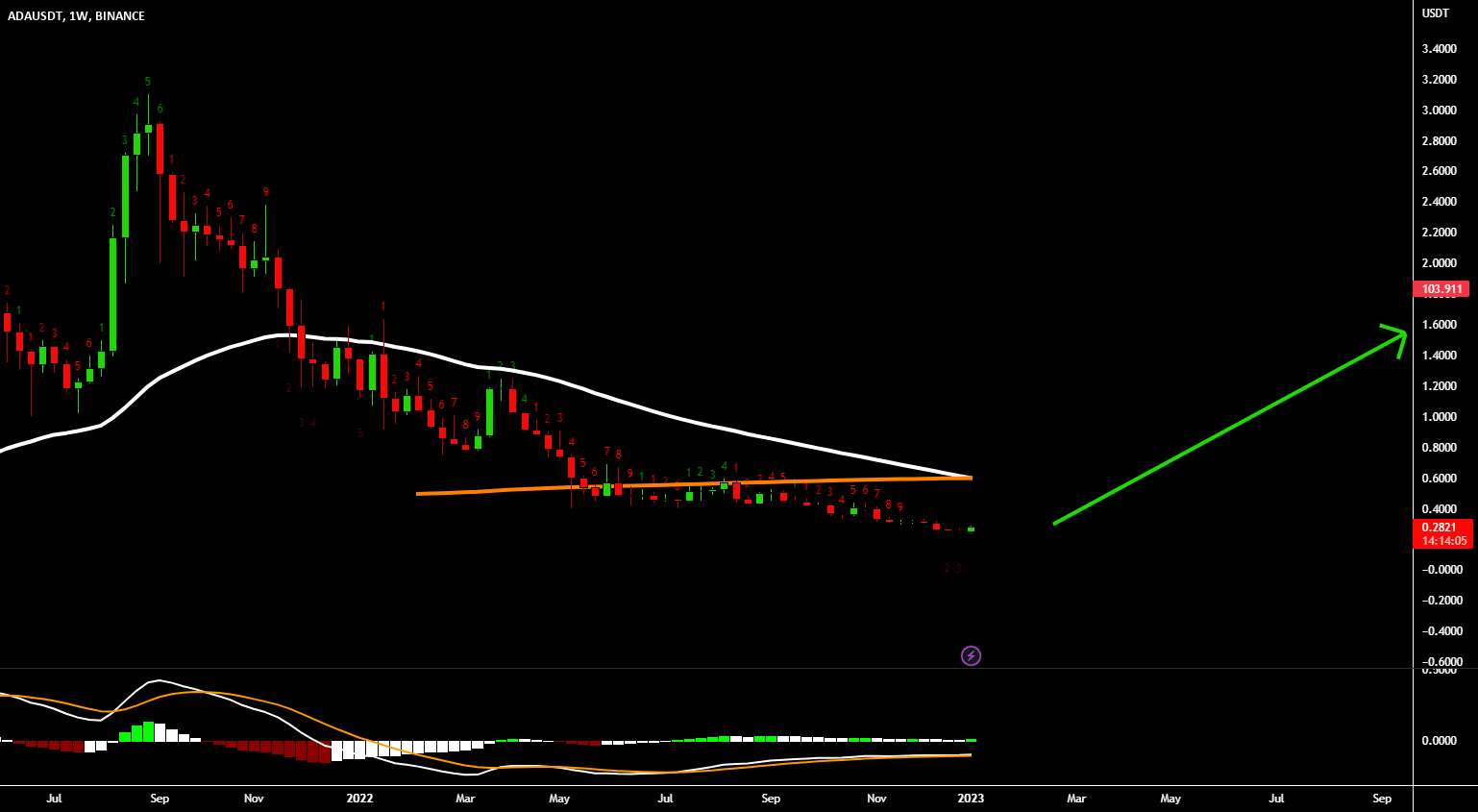Click the 2022 label on the time axis
Viewport: 1478px width, 812px height.
coord(359,798)
